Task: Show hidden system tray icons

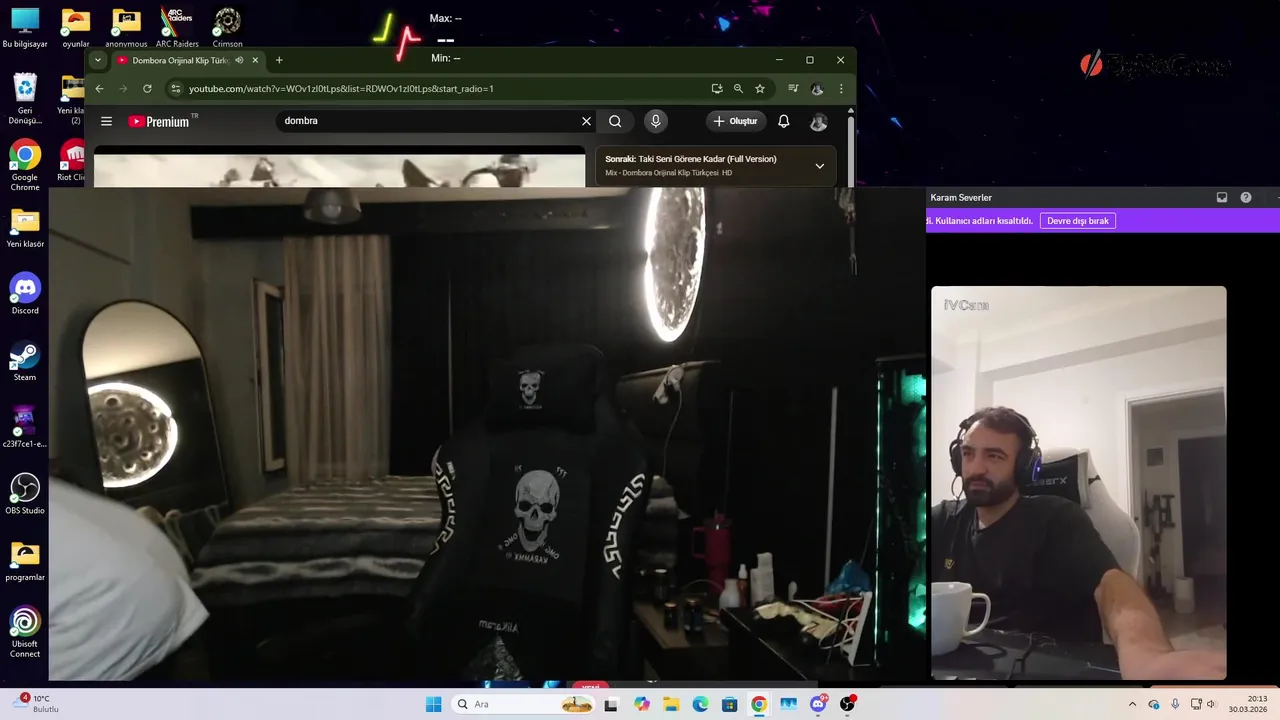Action: point(1132,704)
